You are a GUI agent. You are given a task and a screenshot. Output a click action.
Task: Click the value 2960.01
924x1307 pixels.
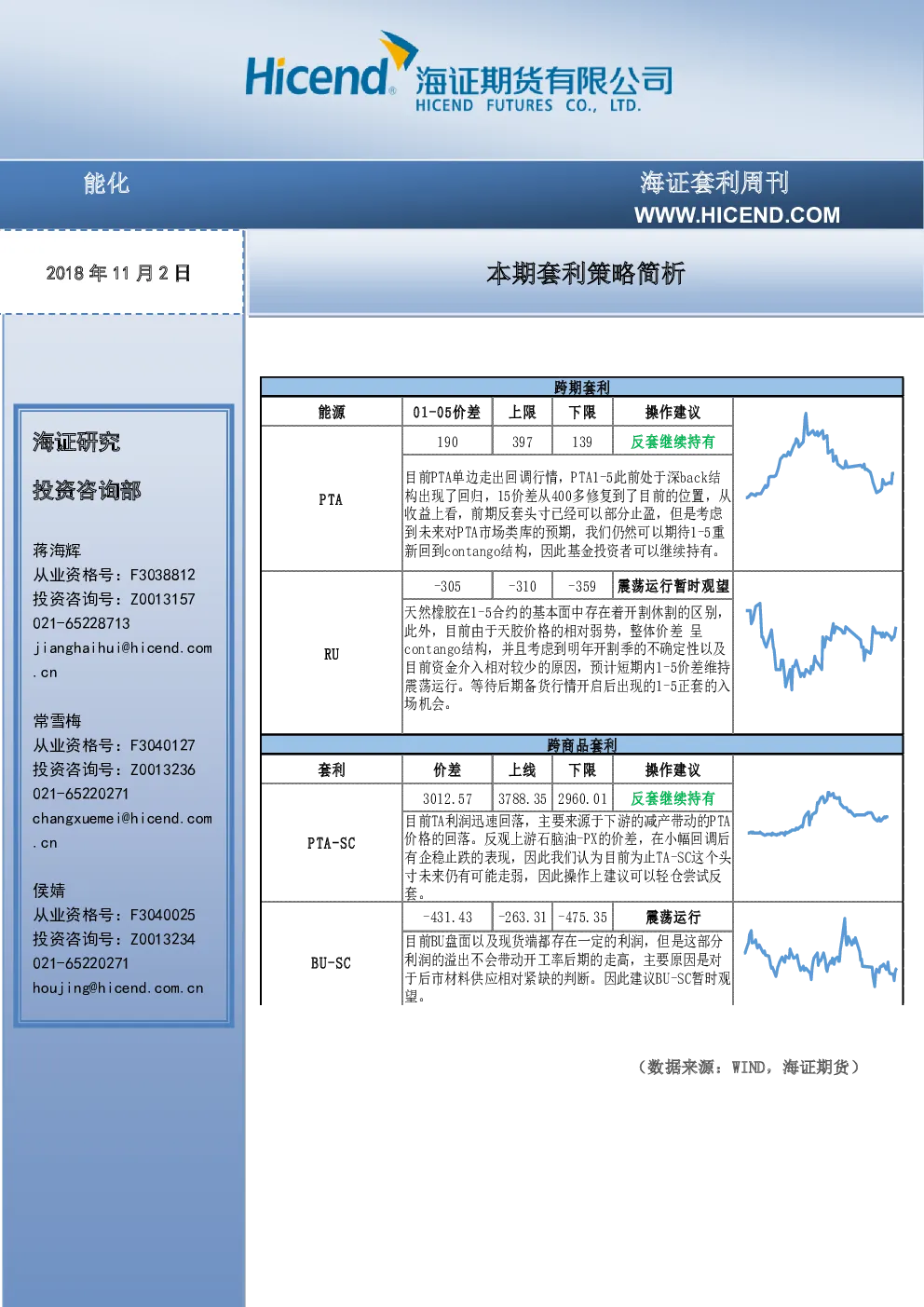582,798
